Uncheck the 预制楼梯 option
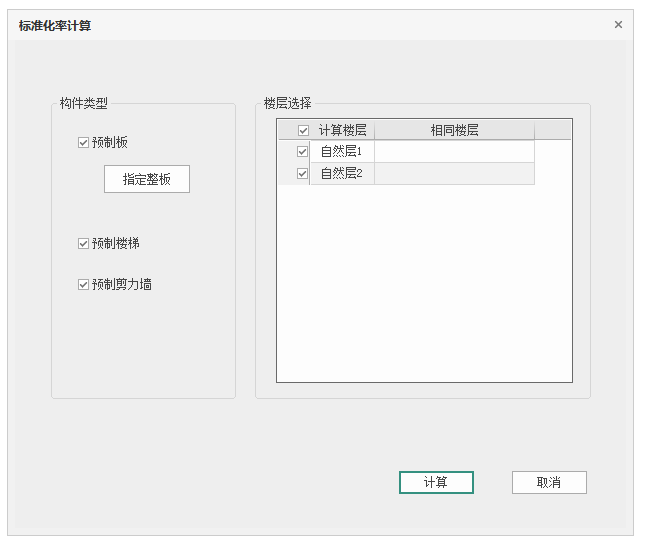The width and height of the screenshot is (645, 541). tap(84, 244)
